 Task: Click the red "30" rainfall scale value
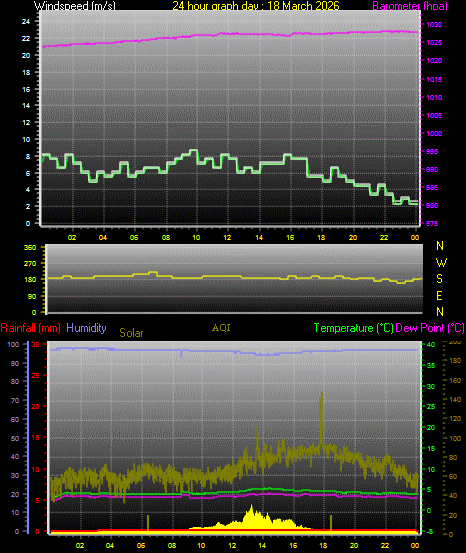click(x=35, y=345)
